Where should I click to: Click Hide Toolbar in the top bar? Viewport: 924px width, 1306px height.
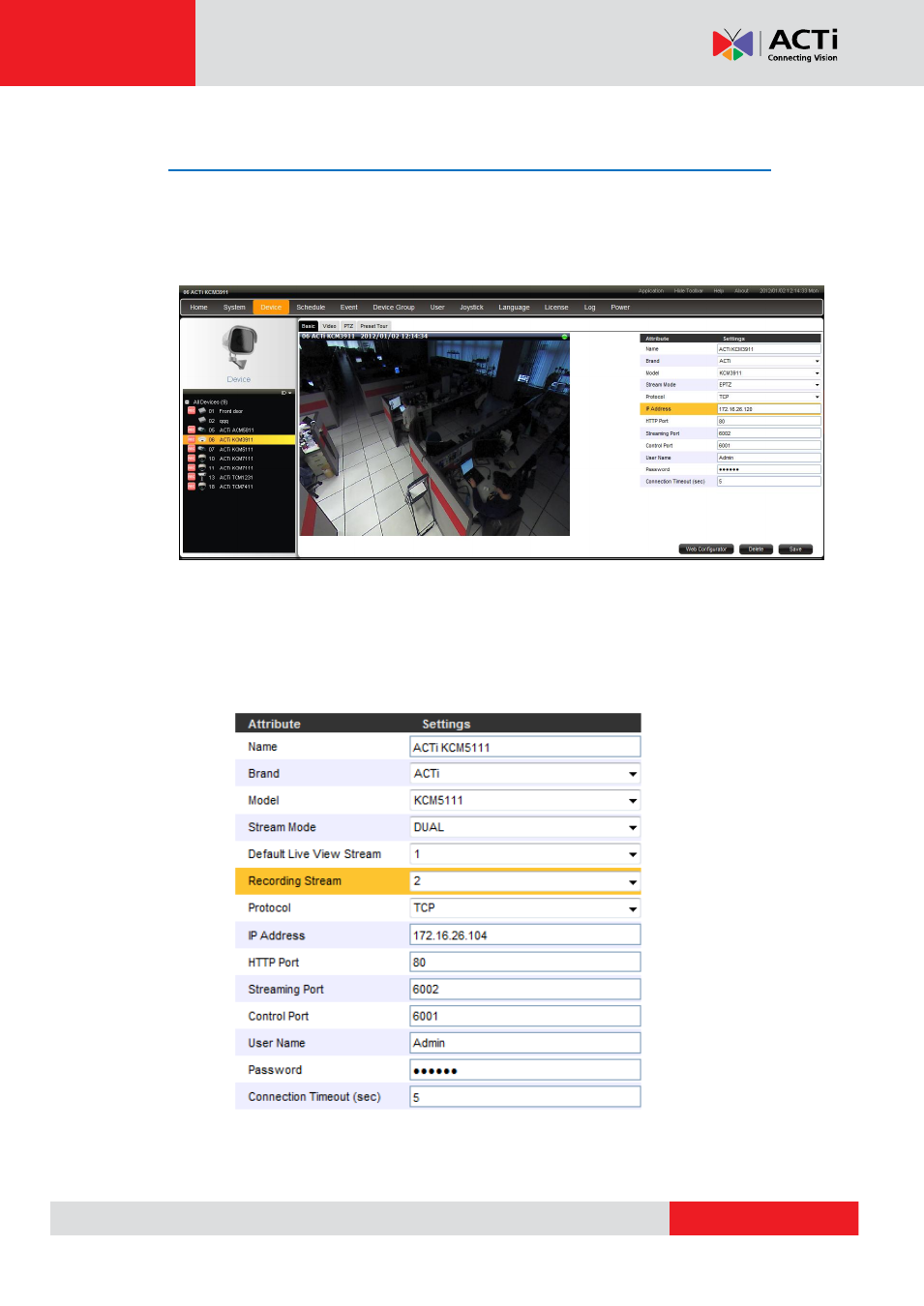pyautogui.click(x=689, y=291)
